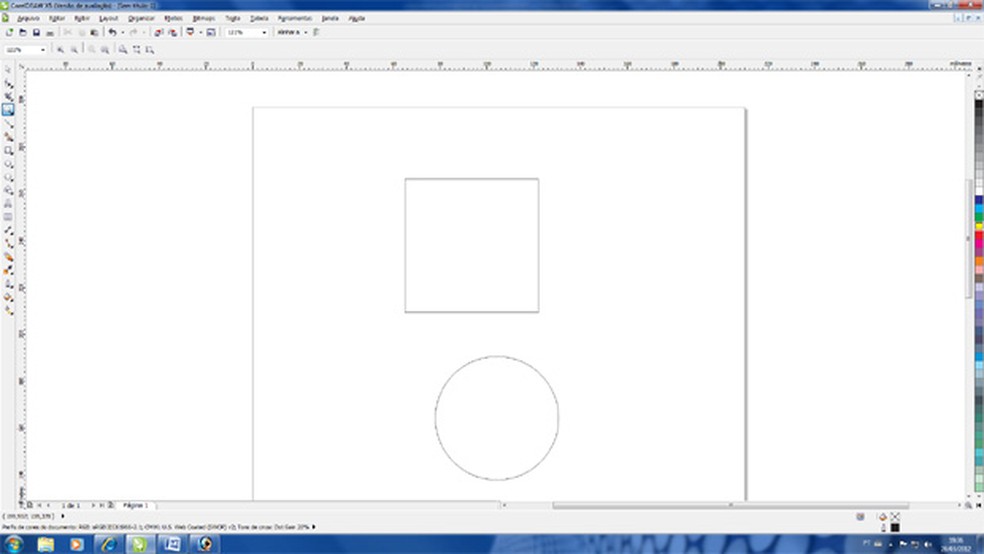
Task: Select the Freehand tool in the toolbox
Action: pos(8,124)
